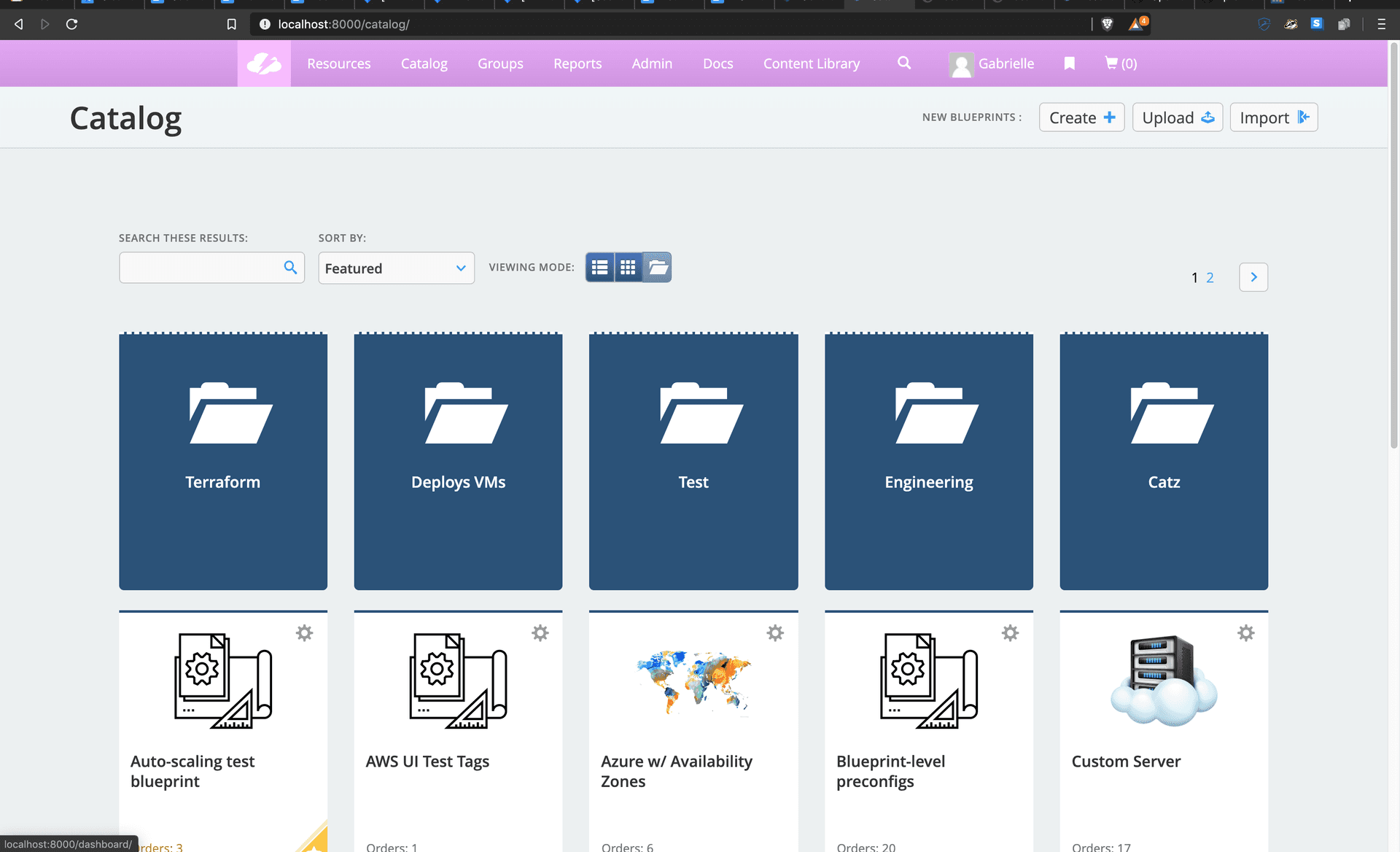Click the bookmark icon beside Gabrielle
1400x852 pixels.
[x=1069, y=63]
